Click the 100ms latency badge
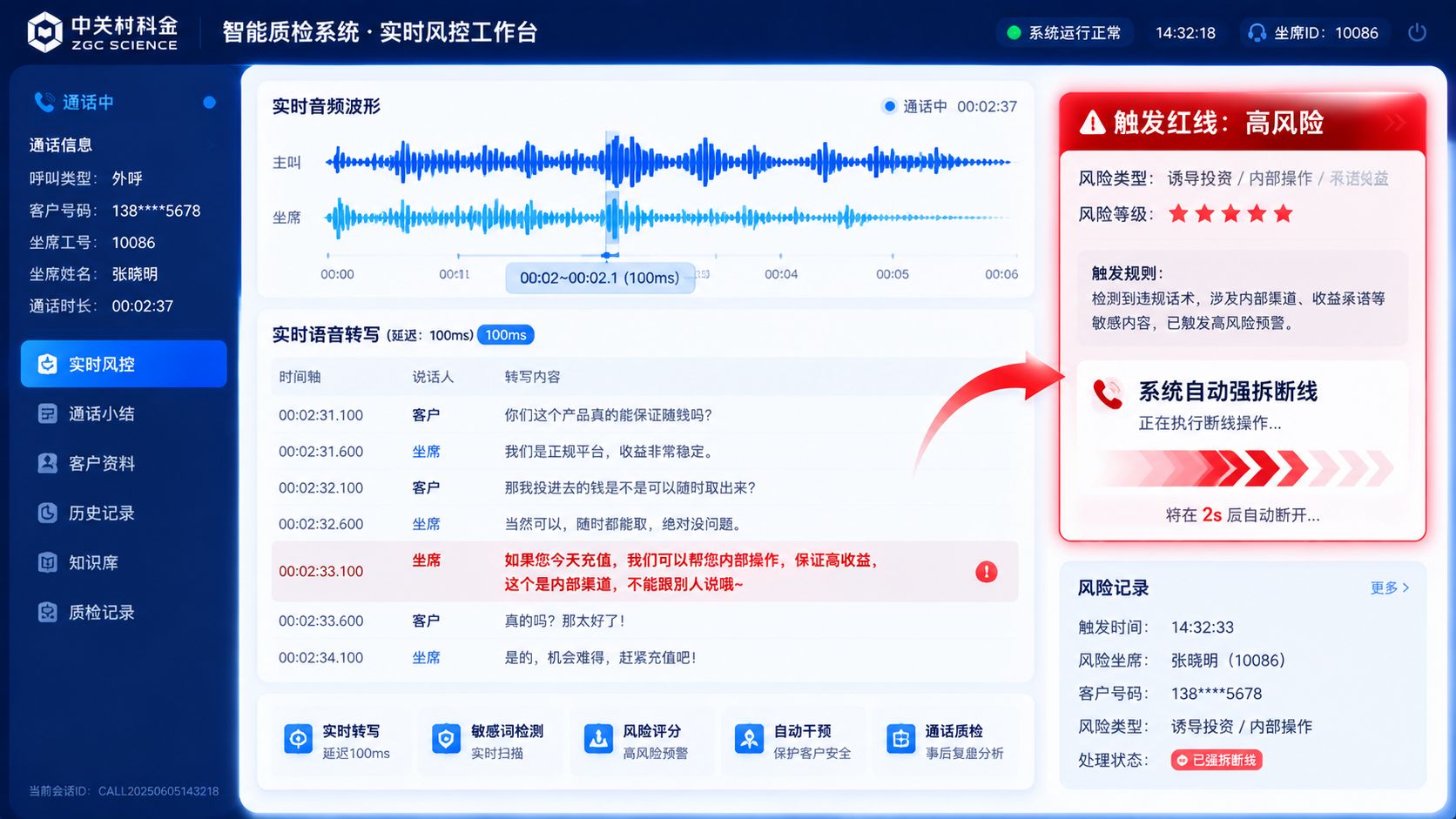Screen dimensions: 1456x819 (x=506, y=335)
